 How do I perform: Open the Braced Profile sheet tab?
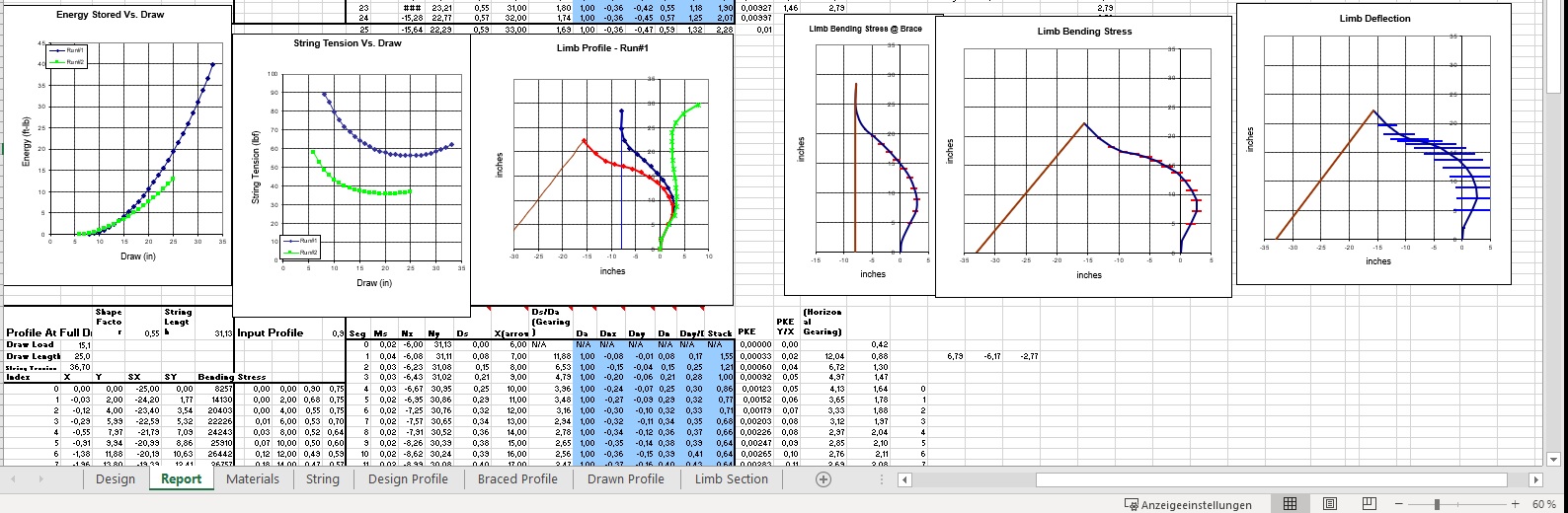517,479
